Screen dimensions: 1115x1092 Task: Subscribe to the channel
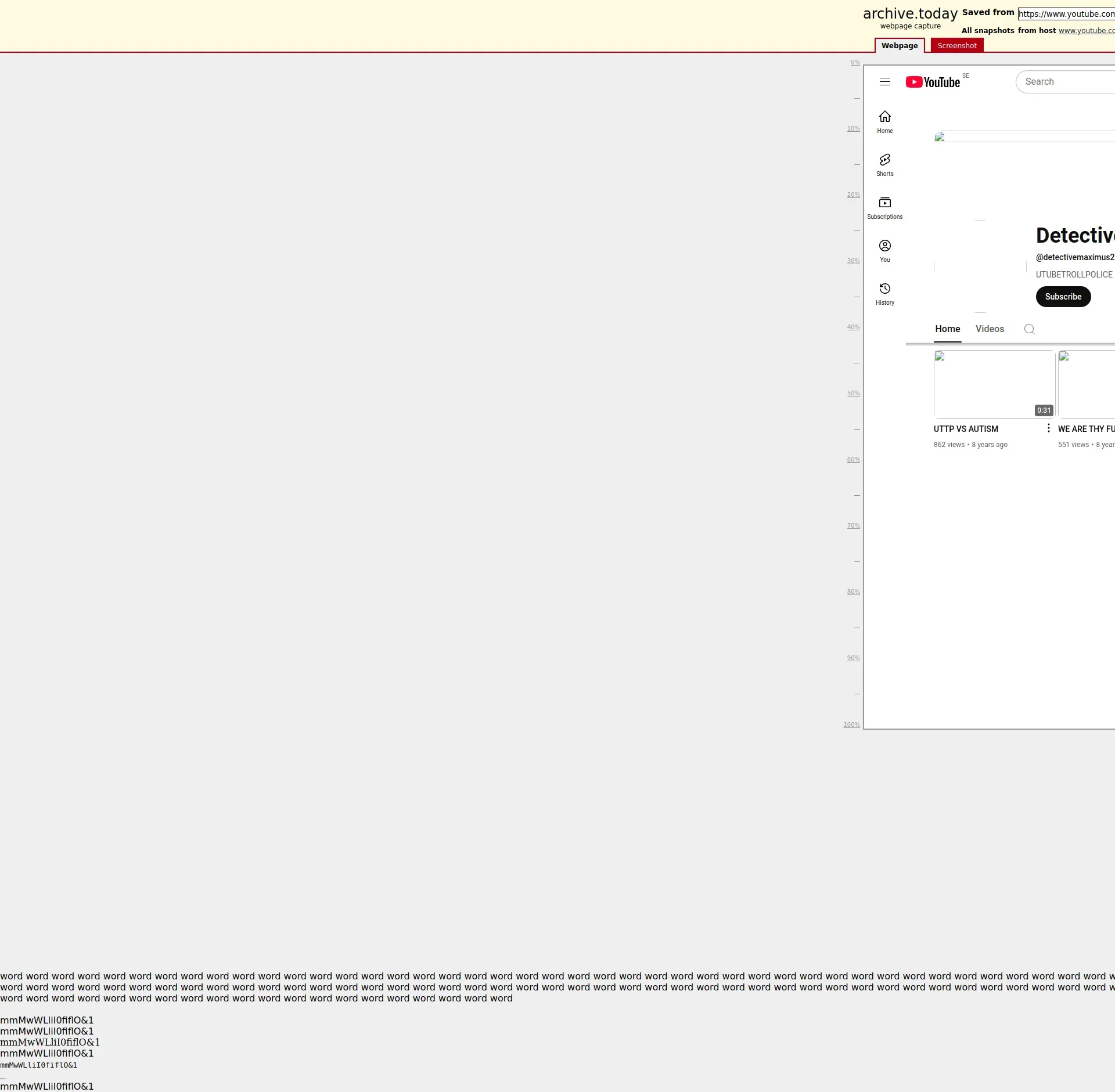pyautogui.click(x=1063, y=297)
